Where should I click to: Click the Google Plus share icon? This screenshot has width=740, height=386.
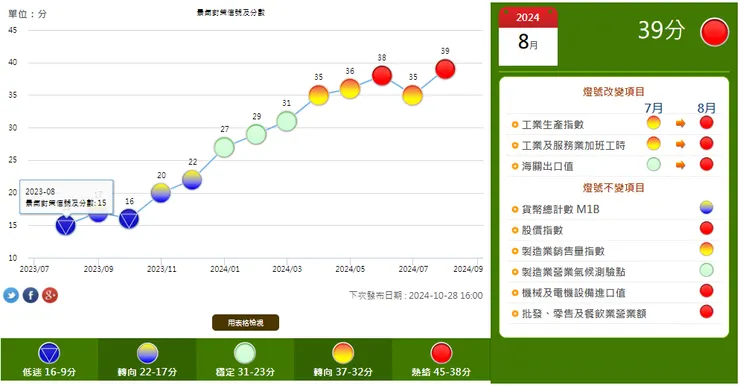click(x=50, y=295)
